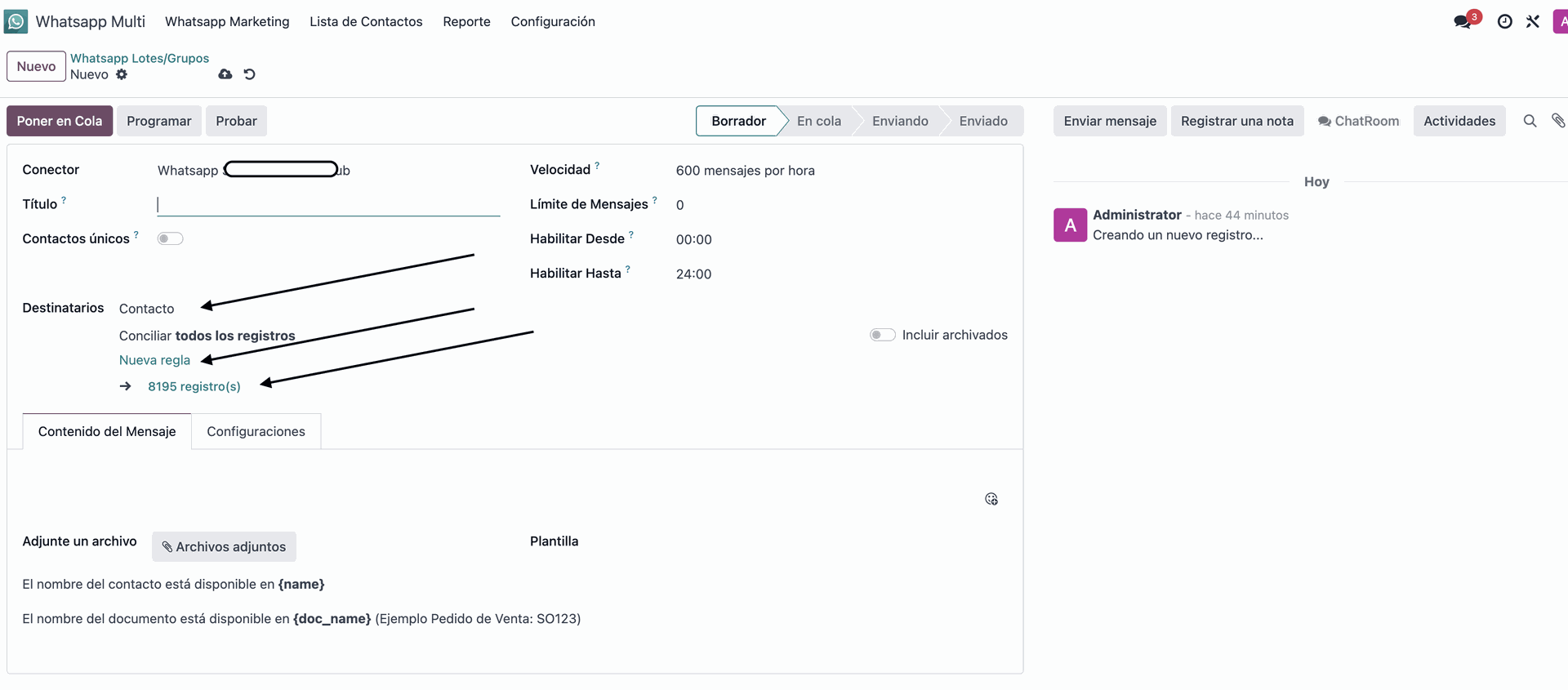Open chatter attachments paperclip icon
Image resolution: width=1568 pixels, height=690 pixels.
pos(1558,121)
